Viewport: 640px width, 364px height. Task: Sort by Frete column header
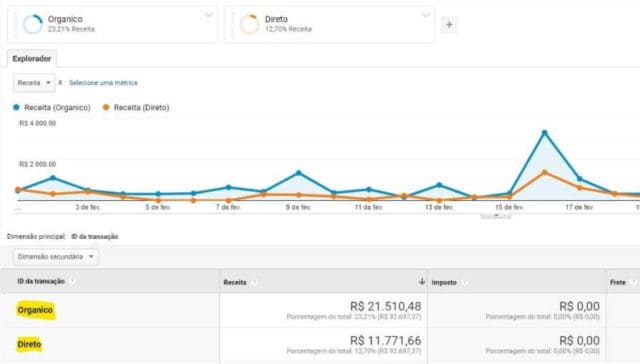click(x=618, y=282)
